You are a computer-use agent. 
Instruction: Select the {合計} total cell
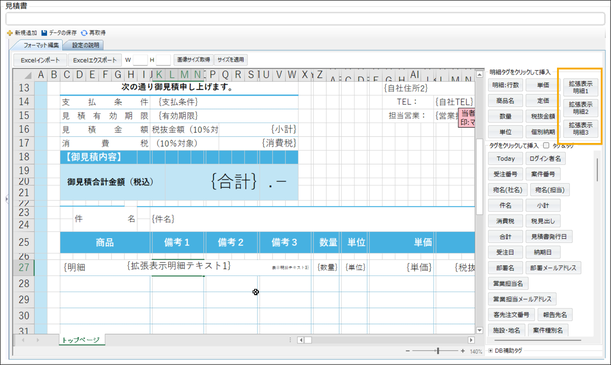[x=233, y=182]
